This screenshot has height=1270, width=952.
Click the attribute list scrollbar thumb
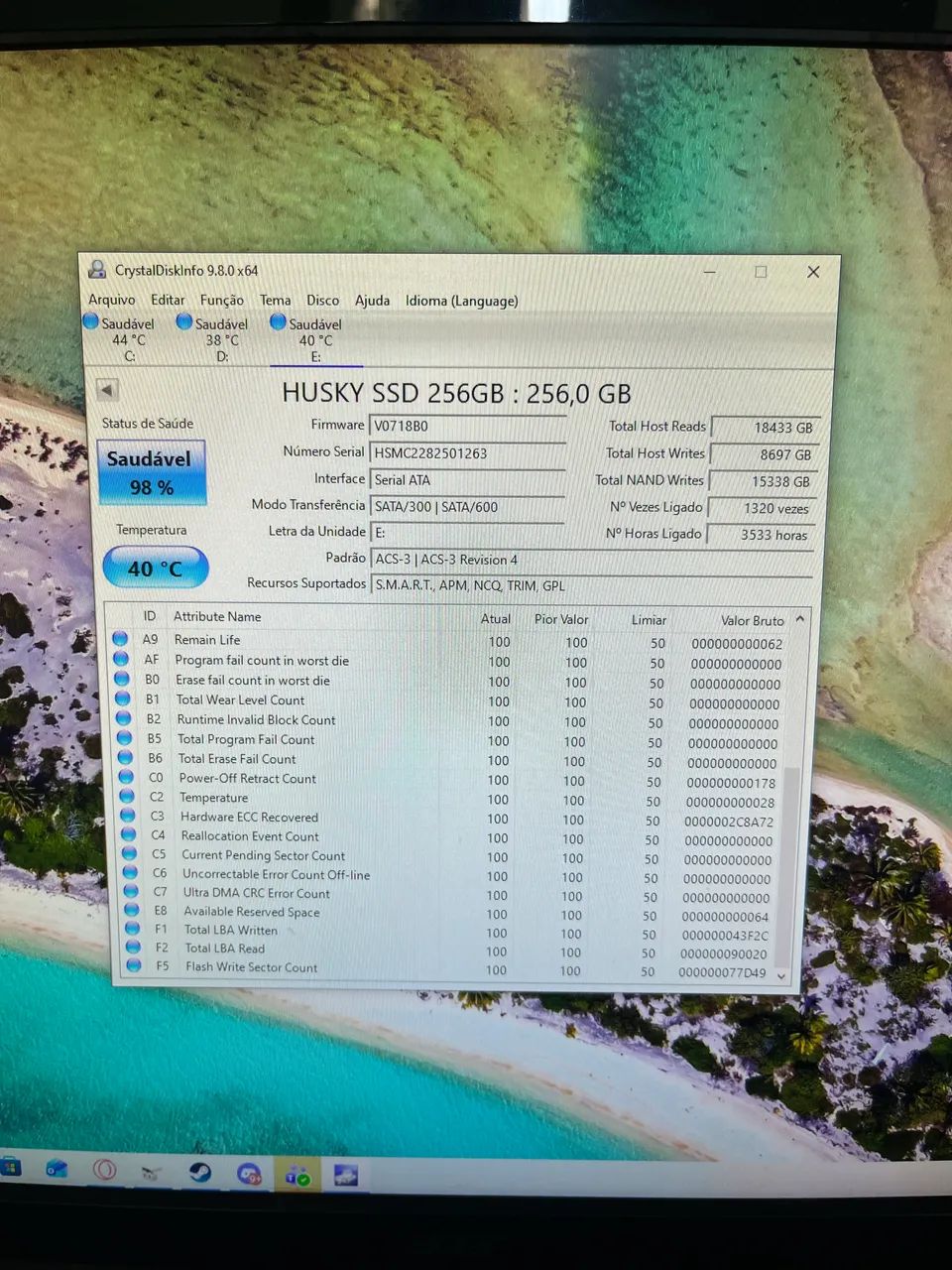coord(788,863)
